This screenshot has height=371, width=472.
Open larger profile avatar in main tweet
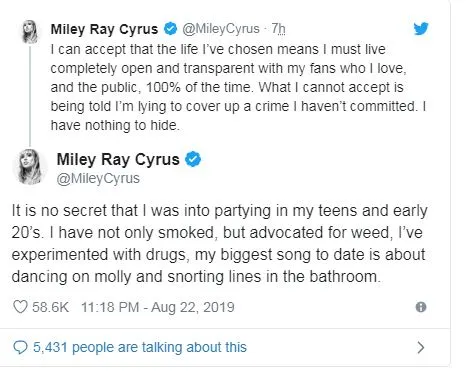coord(29,167)
